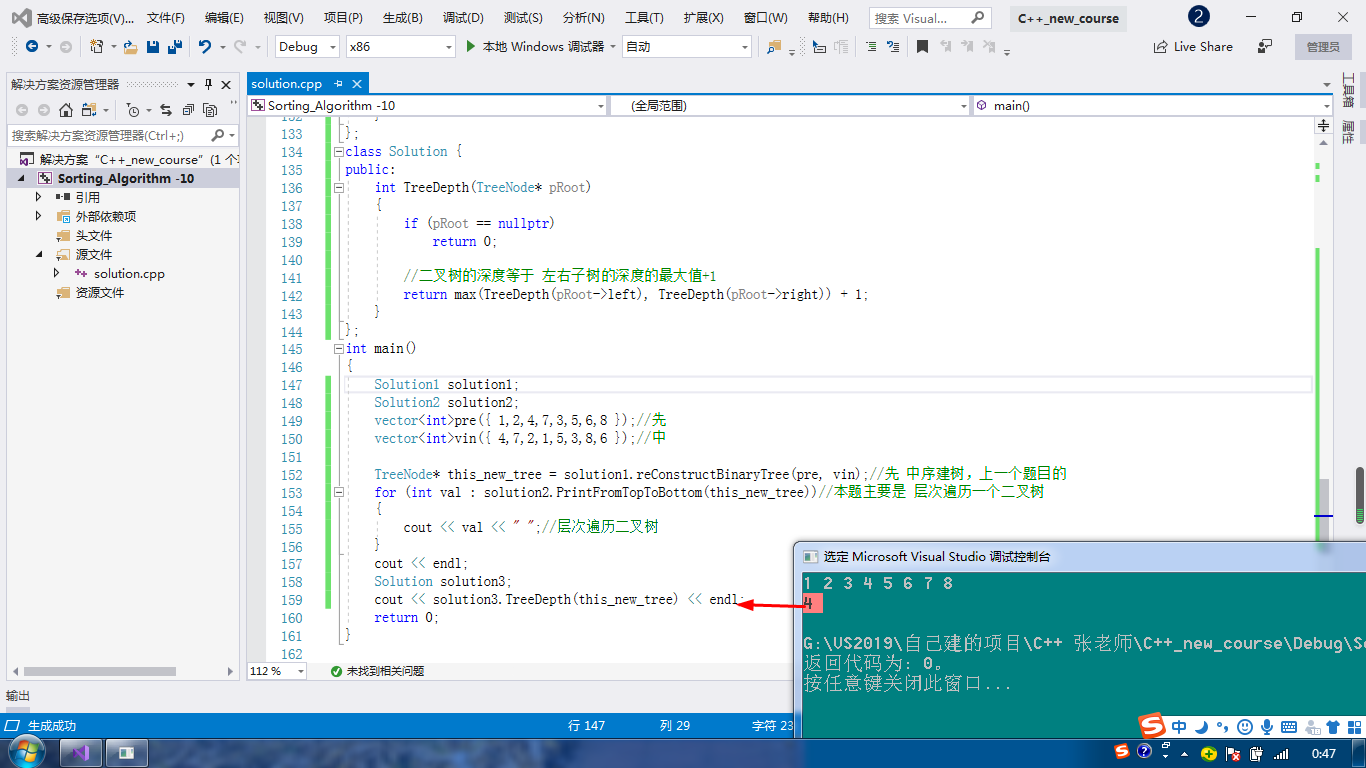Toggle Show All Files in Solution Explorer
1366x768 pixels.
[210, 110]
